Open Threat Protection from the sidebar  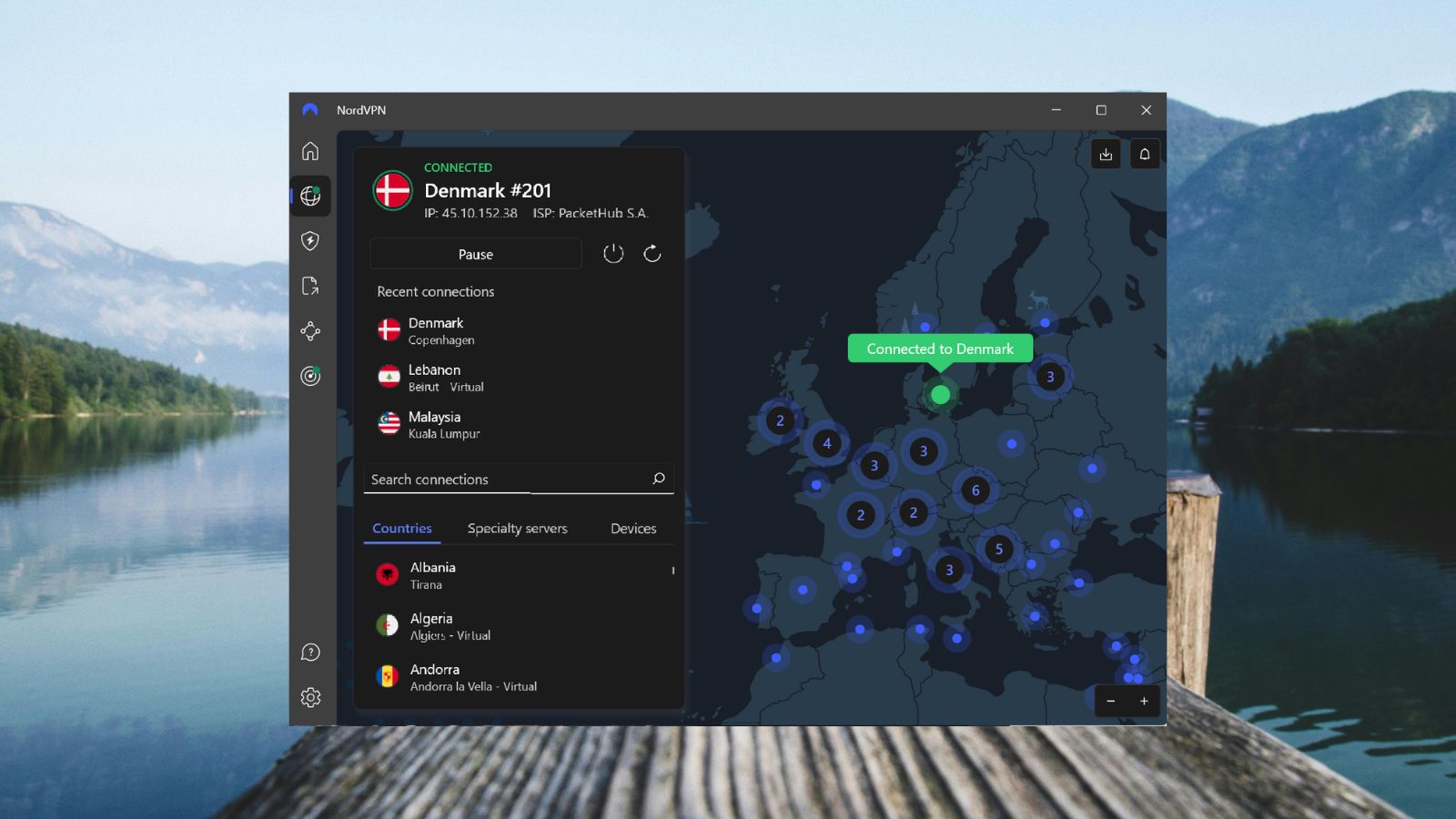310,240
